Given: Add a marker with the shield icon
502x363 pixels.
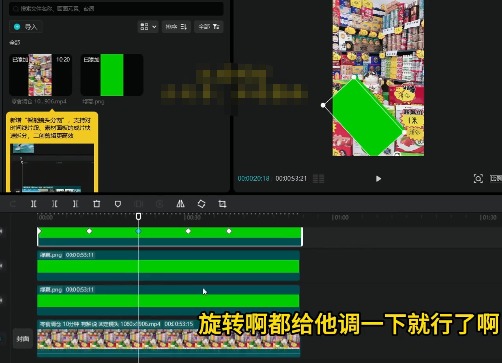Looking at the screenshot, I should 118,204.
